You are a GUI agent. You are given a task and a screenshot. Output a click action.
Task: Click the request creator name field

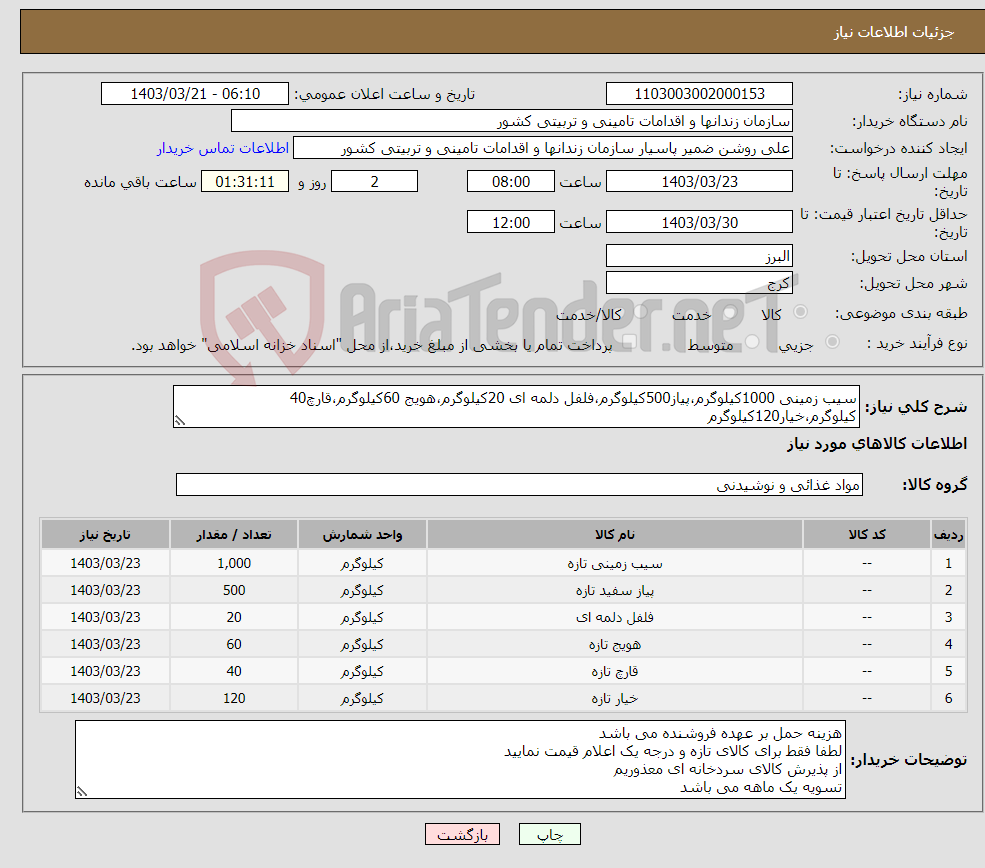pyautogui.click(x=543, y=148)
